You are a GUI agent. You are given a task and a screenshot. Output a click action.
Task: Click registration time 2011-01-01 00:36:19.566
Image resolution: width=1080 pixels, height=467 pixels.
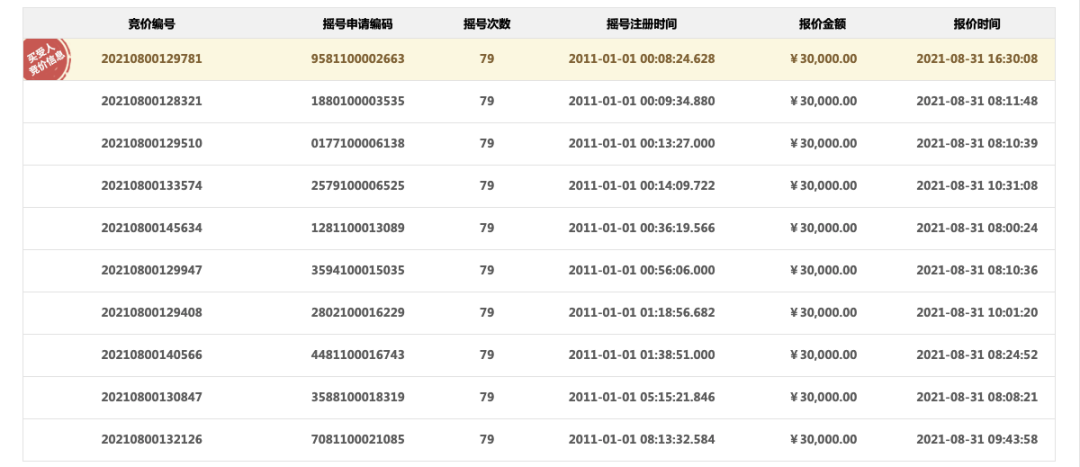(642, 228)
